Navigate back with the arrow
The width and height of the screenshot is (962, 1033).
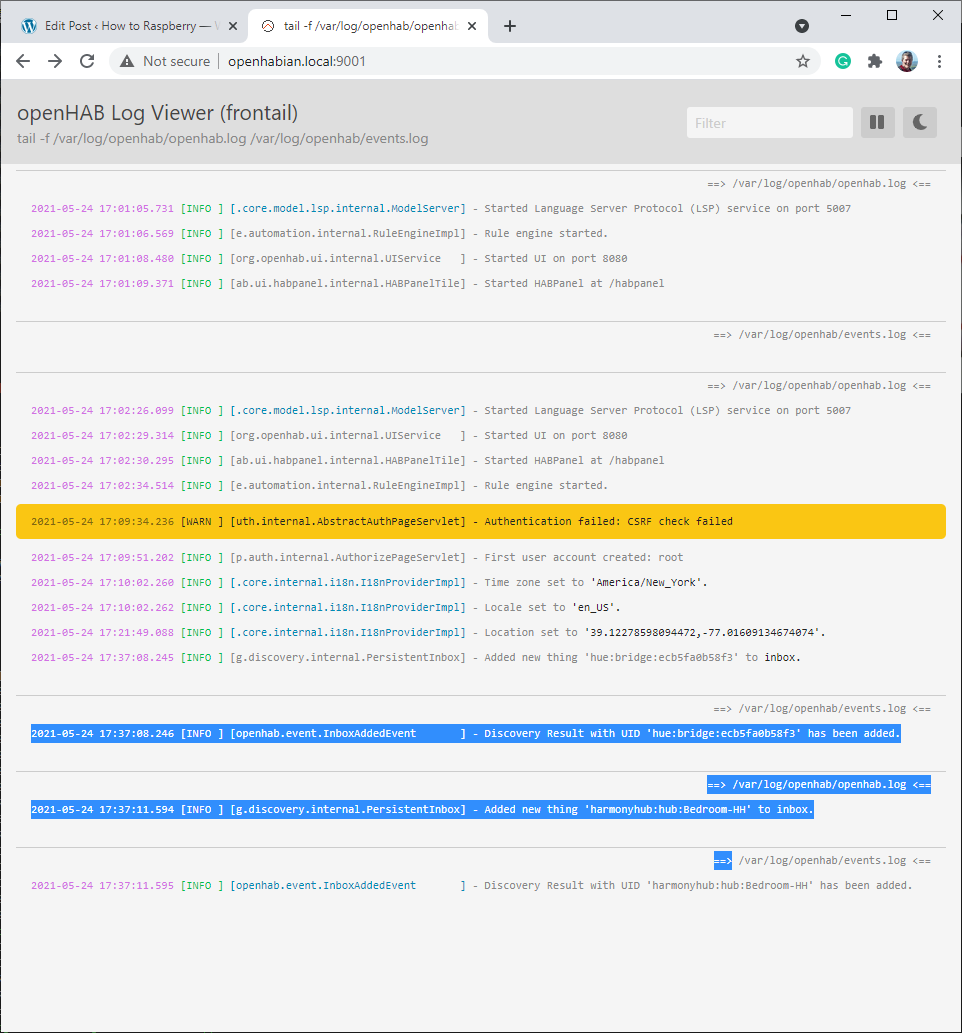23,61
